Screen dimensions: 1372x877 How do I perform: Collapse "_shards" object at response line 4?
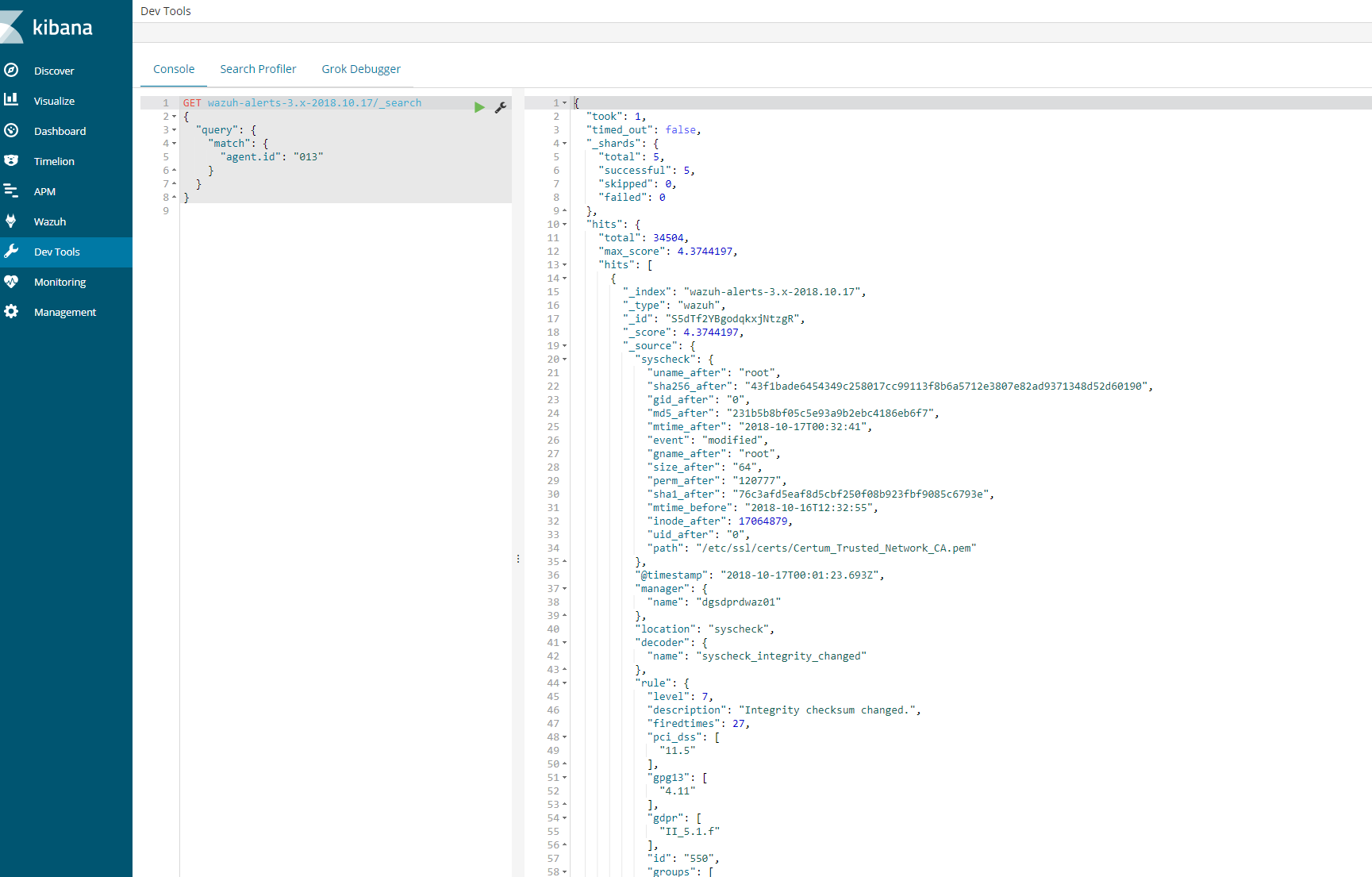[565, 144]
